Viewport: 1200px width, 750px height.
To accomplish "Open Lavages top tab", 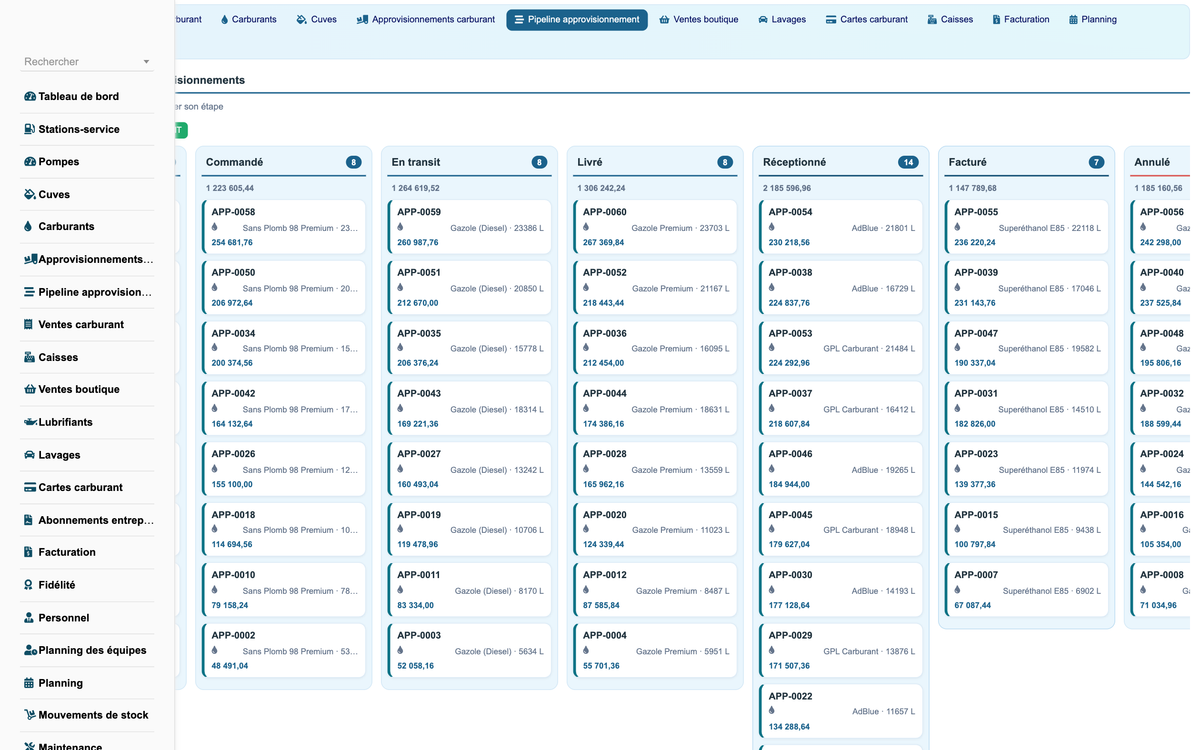I will tap(782, 20).
